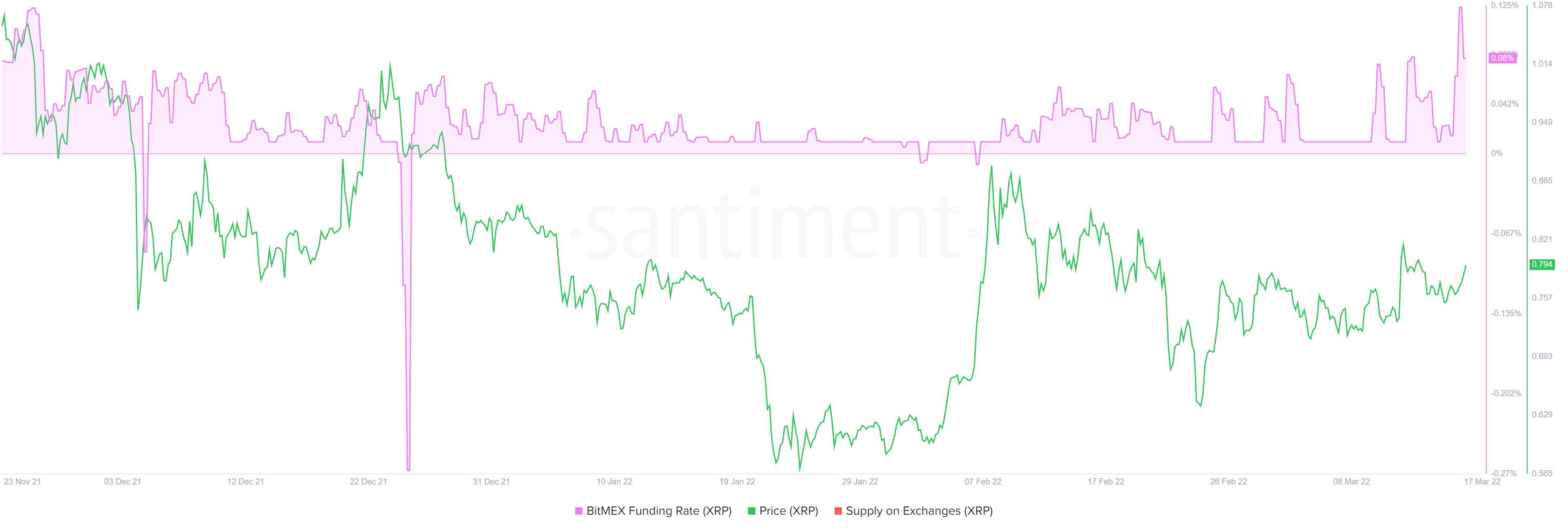
Task: Select the 23 Nov 21 date label
Action: (22, 482)
